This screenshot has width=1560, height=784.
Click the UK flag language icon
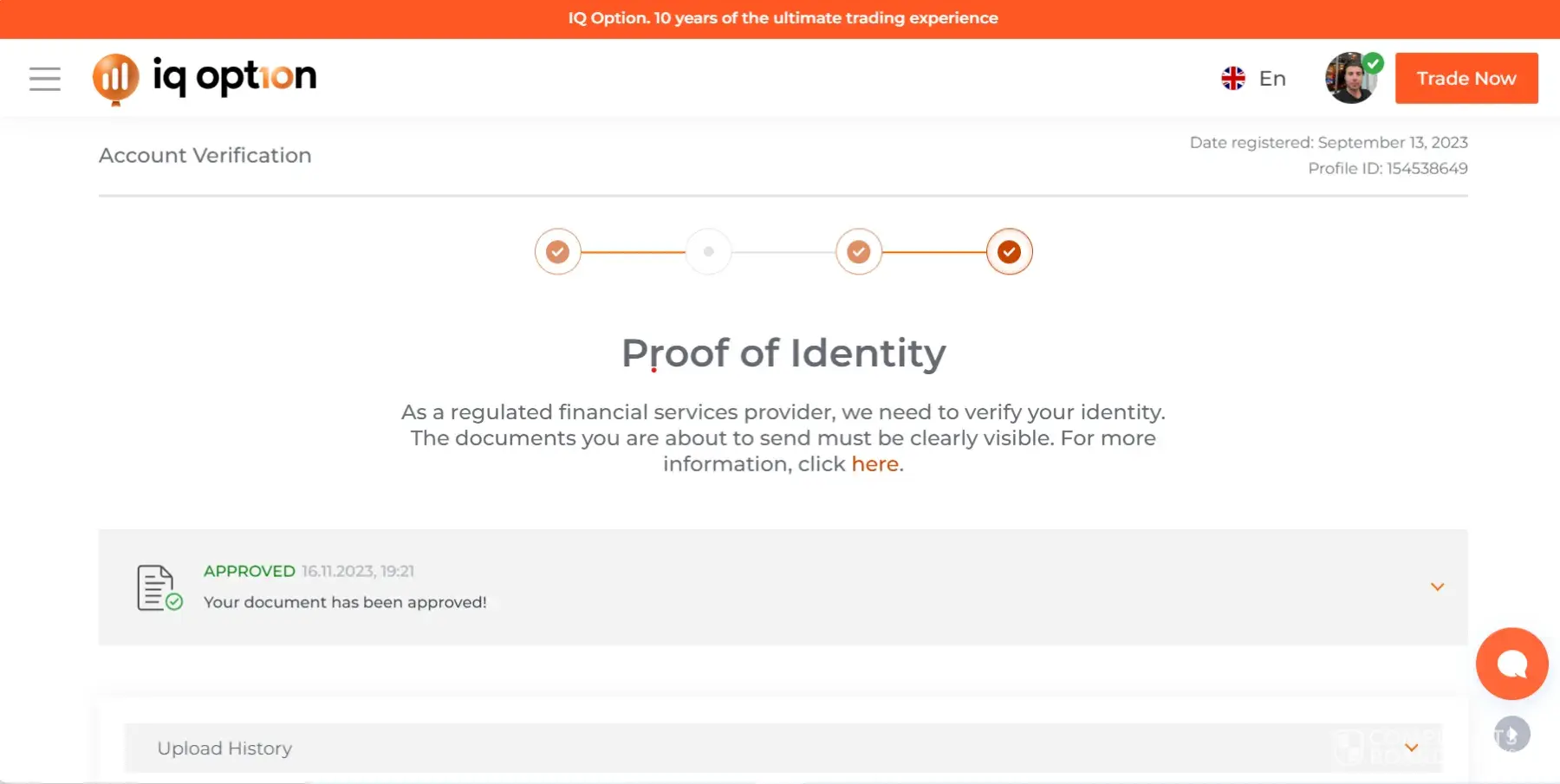(x=1232, y=79)
